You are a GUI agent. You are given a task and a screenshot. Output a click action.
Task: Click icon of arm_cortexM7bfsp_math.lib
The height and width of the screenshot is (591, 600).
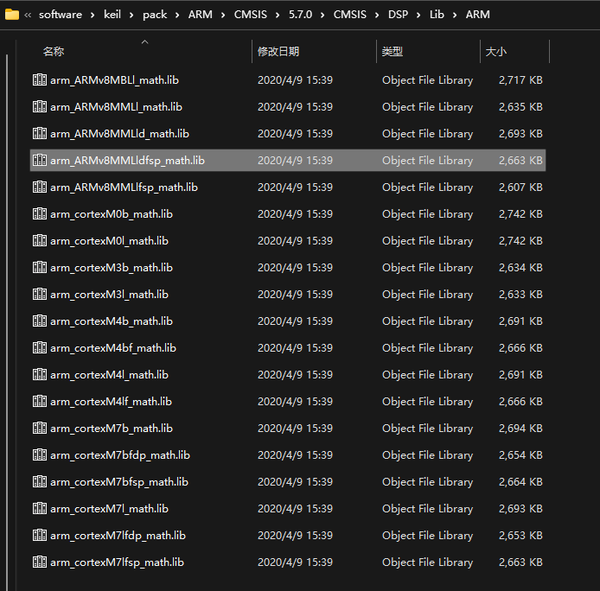point(39,482)
